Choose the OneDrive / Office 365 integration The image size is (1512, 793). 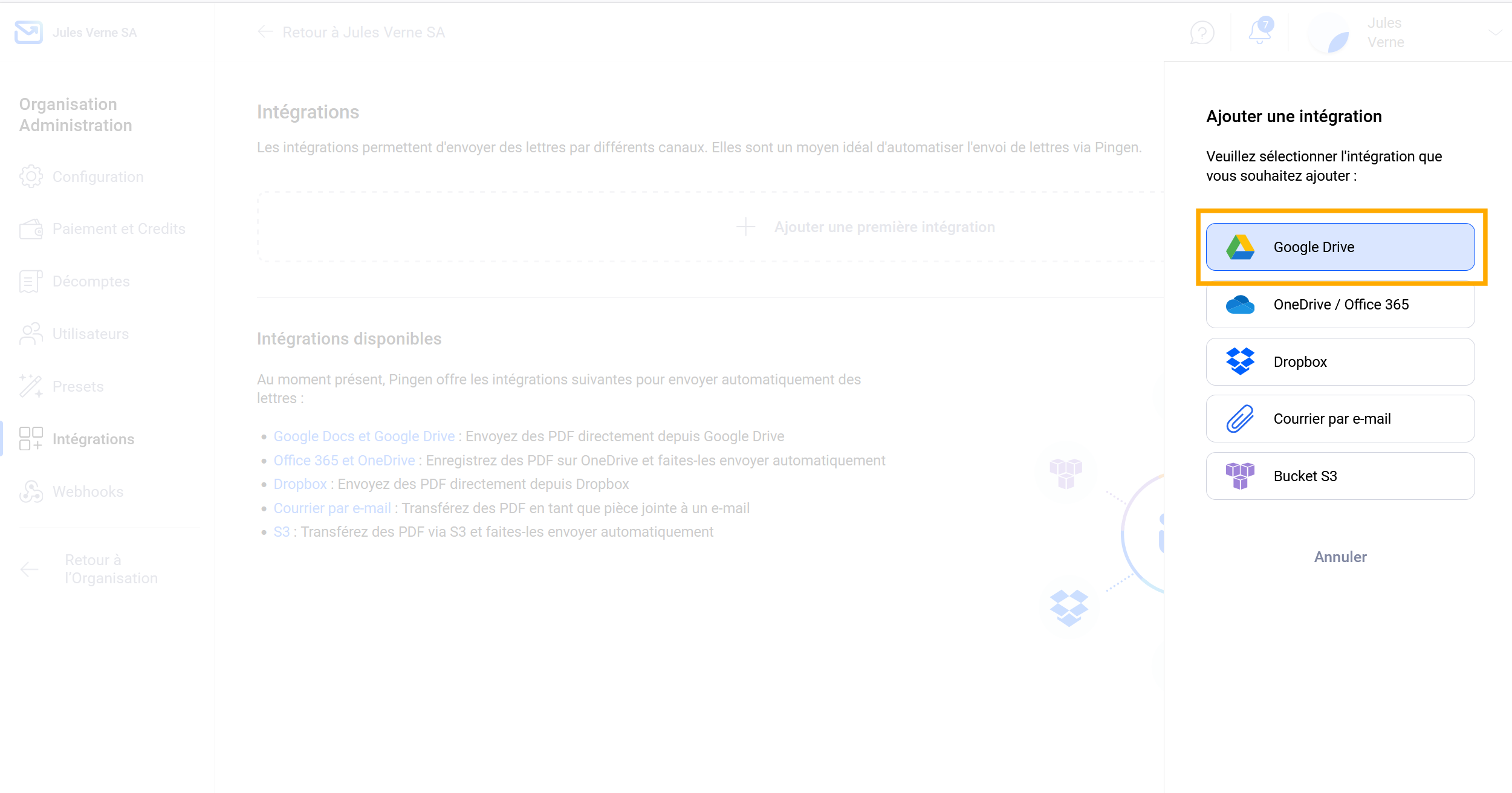click(1340, 305)
